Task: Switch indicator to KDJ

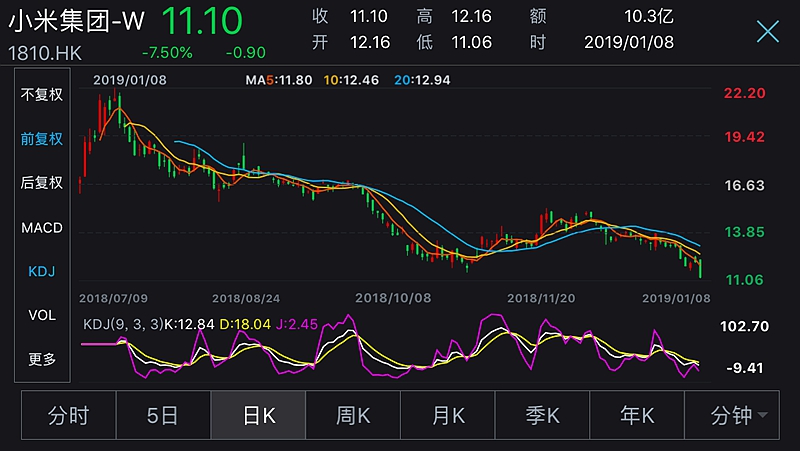Action: click(42, 271)
